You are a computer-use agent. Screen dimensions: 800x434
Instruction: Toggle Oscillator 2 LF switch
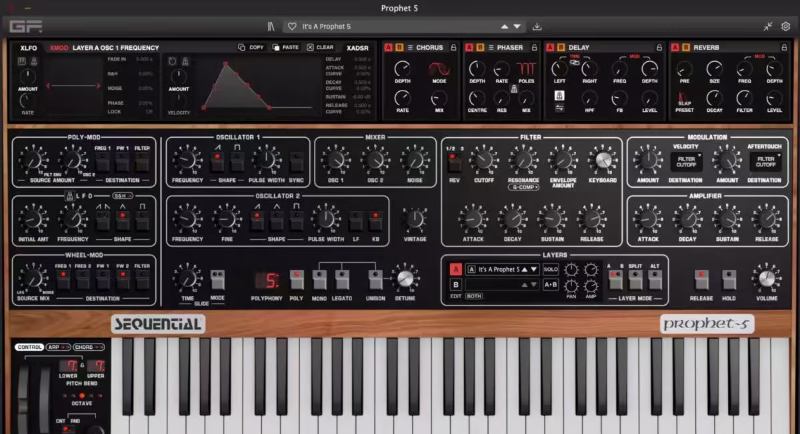[x=356, y=220]
